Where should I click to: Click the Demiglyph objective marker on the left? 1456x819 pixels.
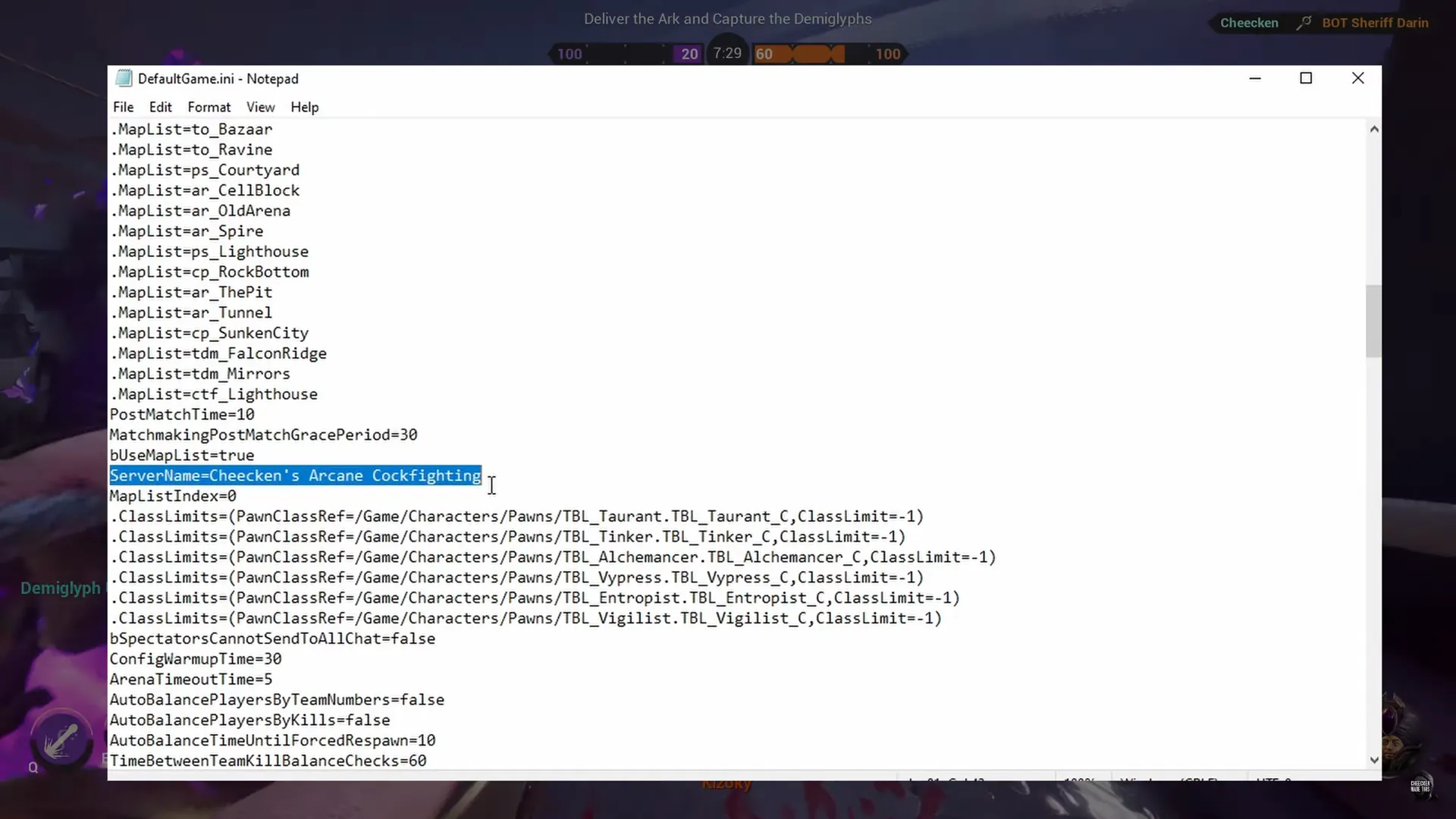pos(61,588)
